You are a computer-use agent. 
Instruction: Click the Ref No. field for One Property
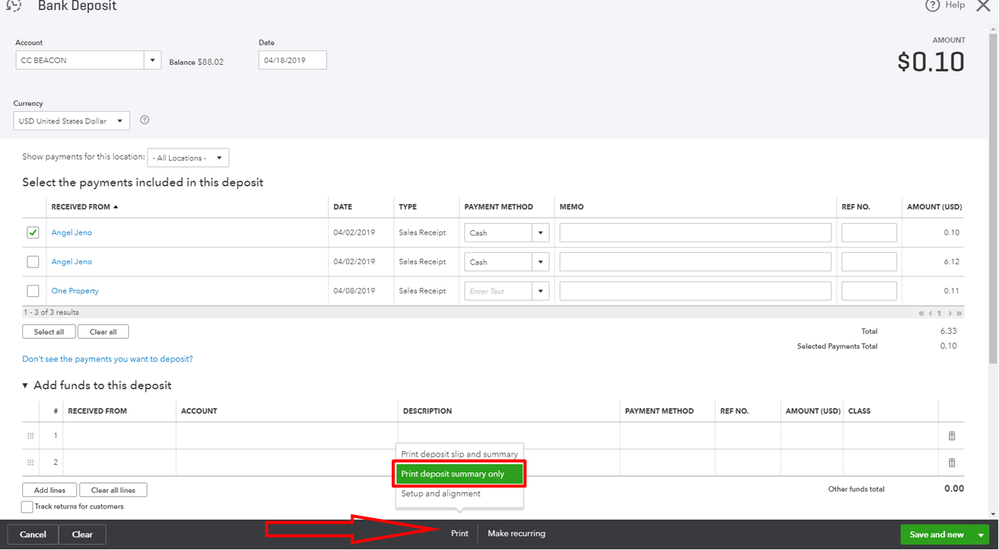pos(869,291)
